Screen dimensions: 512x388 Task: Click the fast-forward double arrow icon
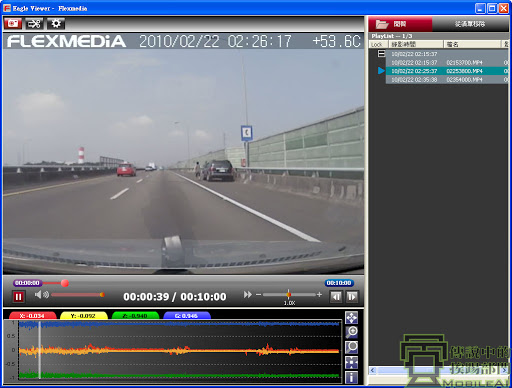pos(248,295)
